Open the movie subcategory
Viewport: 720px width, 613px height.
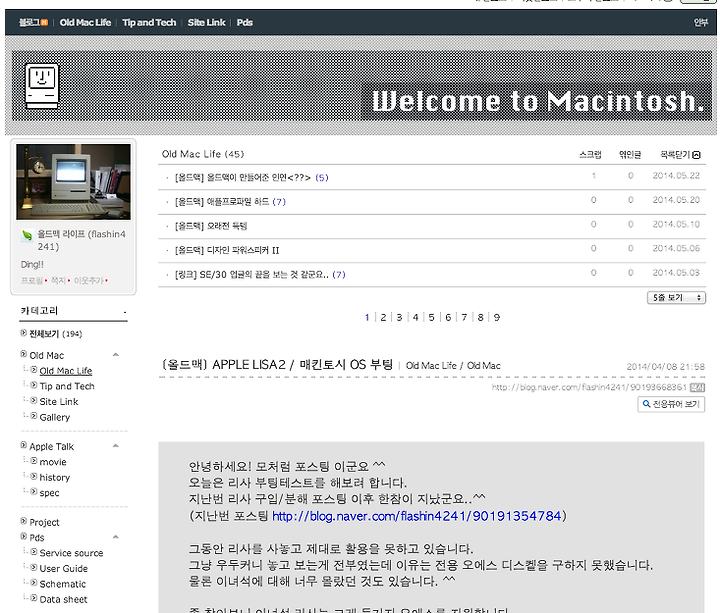click(53, 462)
